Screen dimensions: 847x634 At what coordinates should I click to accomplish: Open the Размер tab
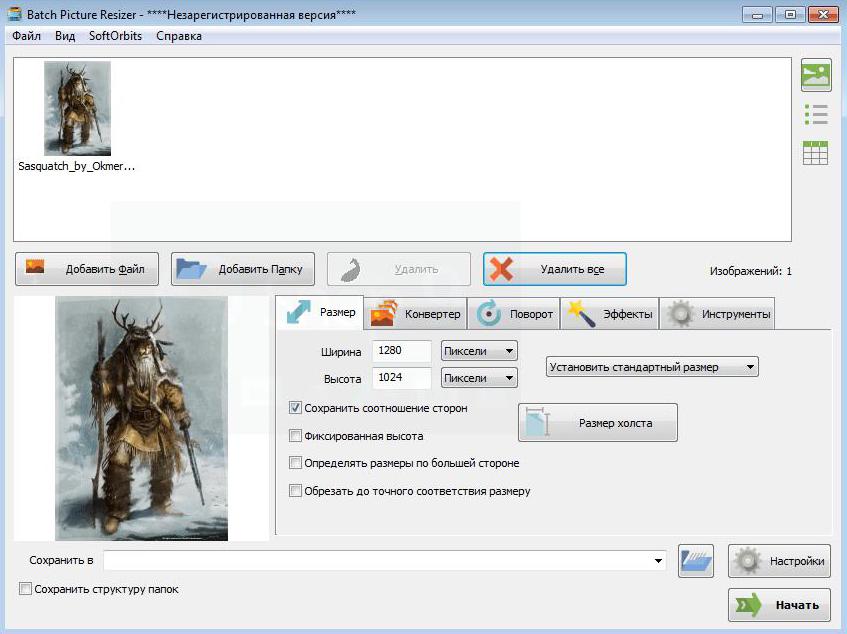click(x=320, y=313)
